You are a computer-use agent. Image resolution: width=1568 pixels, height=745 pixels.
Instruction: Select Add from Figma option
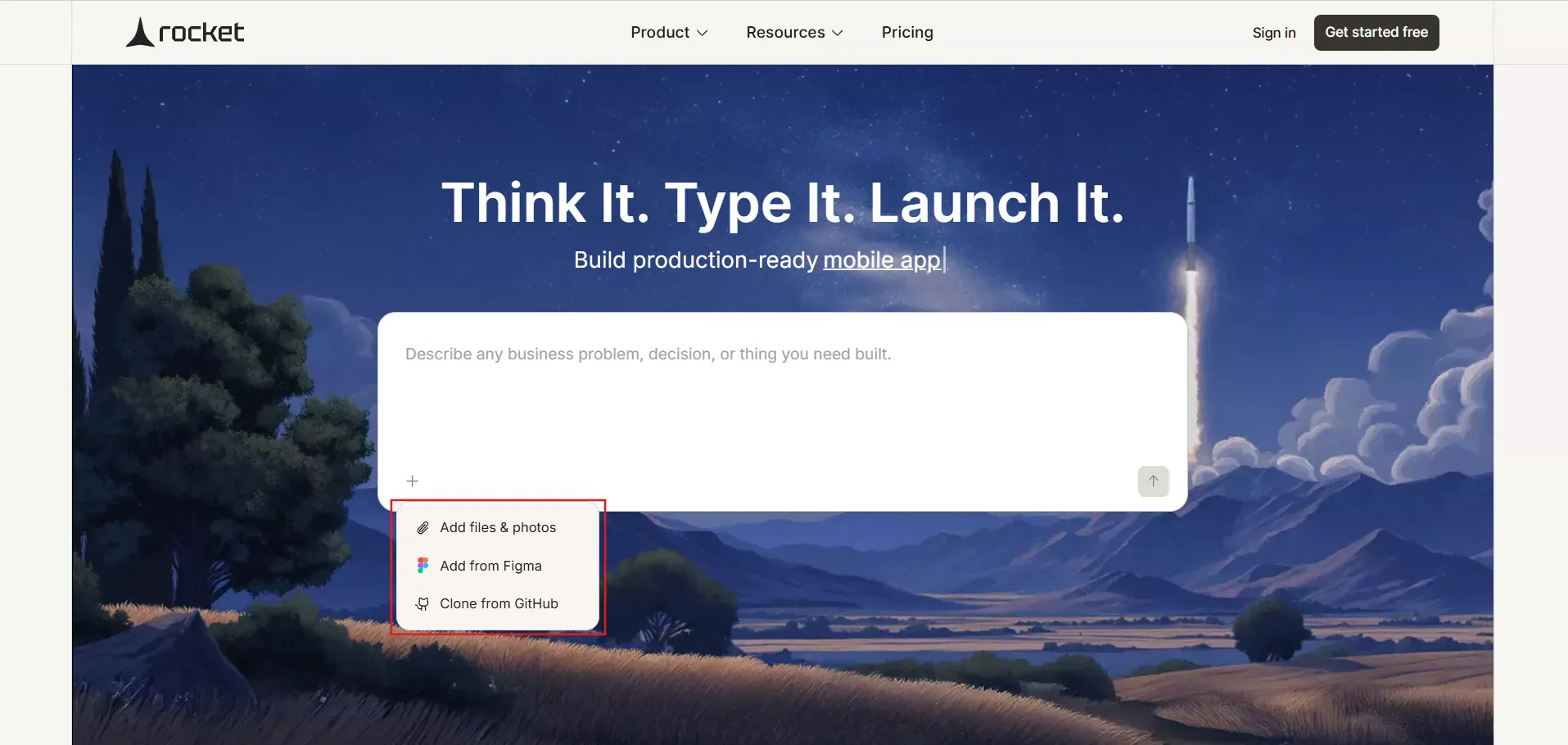(x=498, y=566)
